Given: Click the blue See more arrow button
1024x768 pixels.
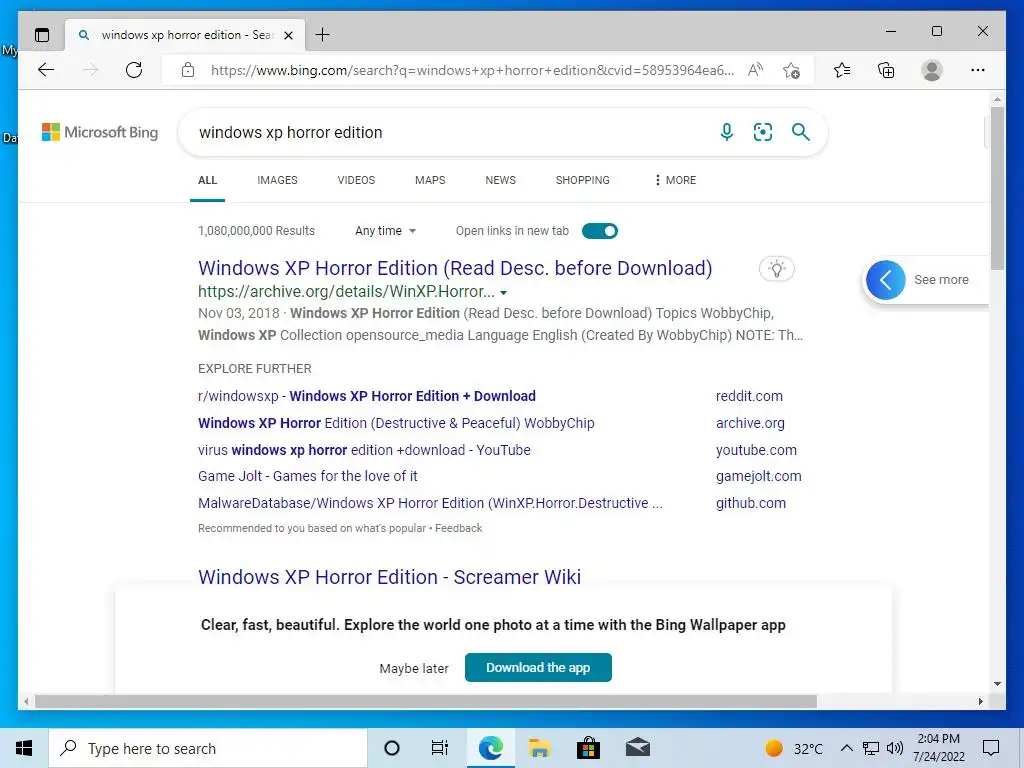Looking at the screenshot, I should tap(886, 280).
